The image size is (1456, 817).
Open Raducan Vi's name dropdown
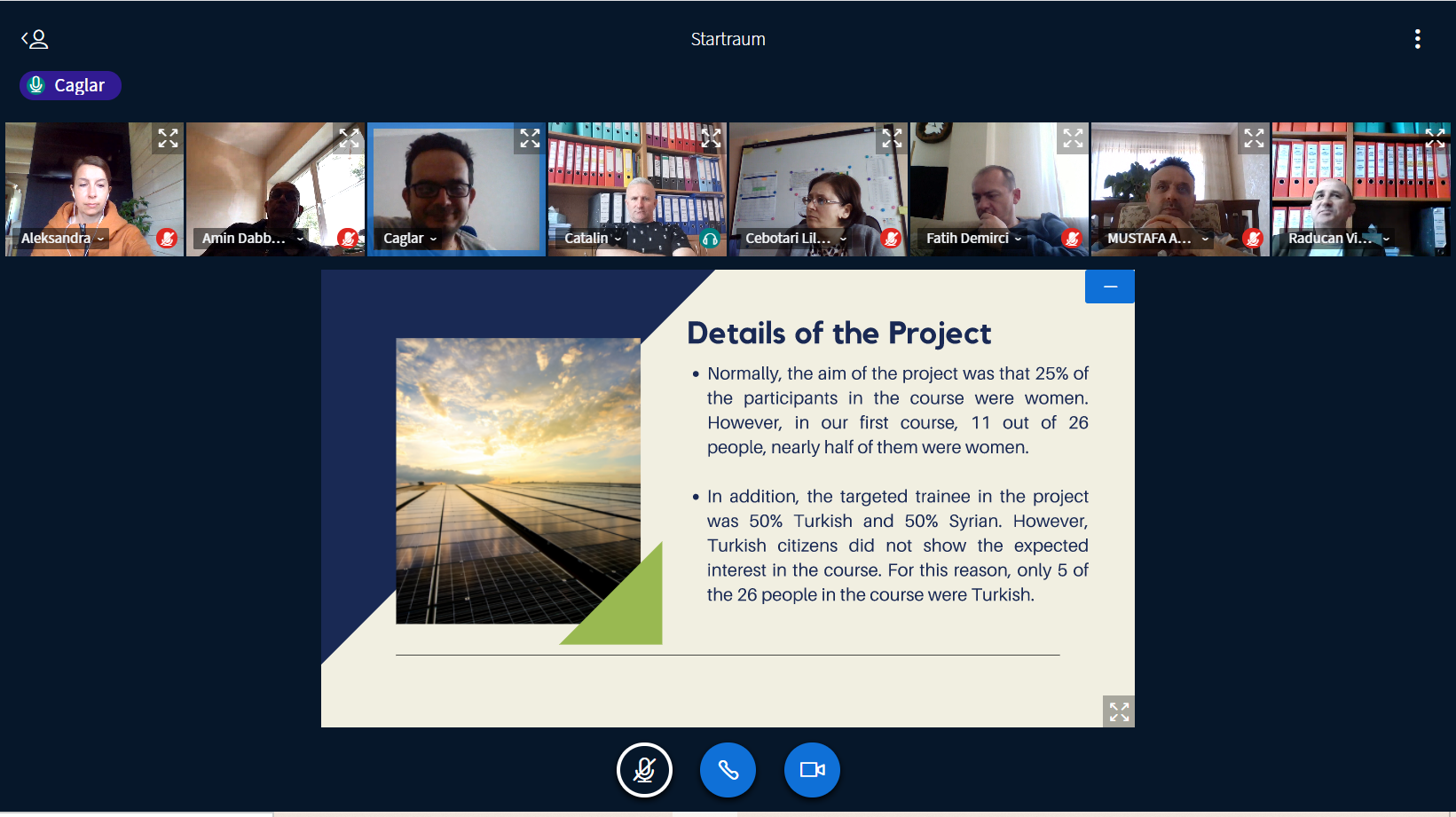pos(1339,238)
